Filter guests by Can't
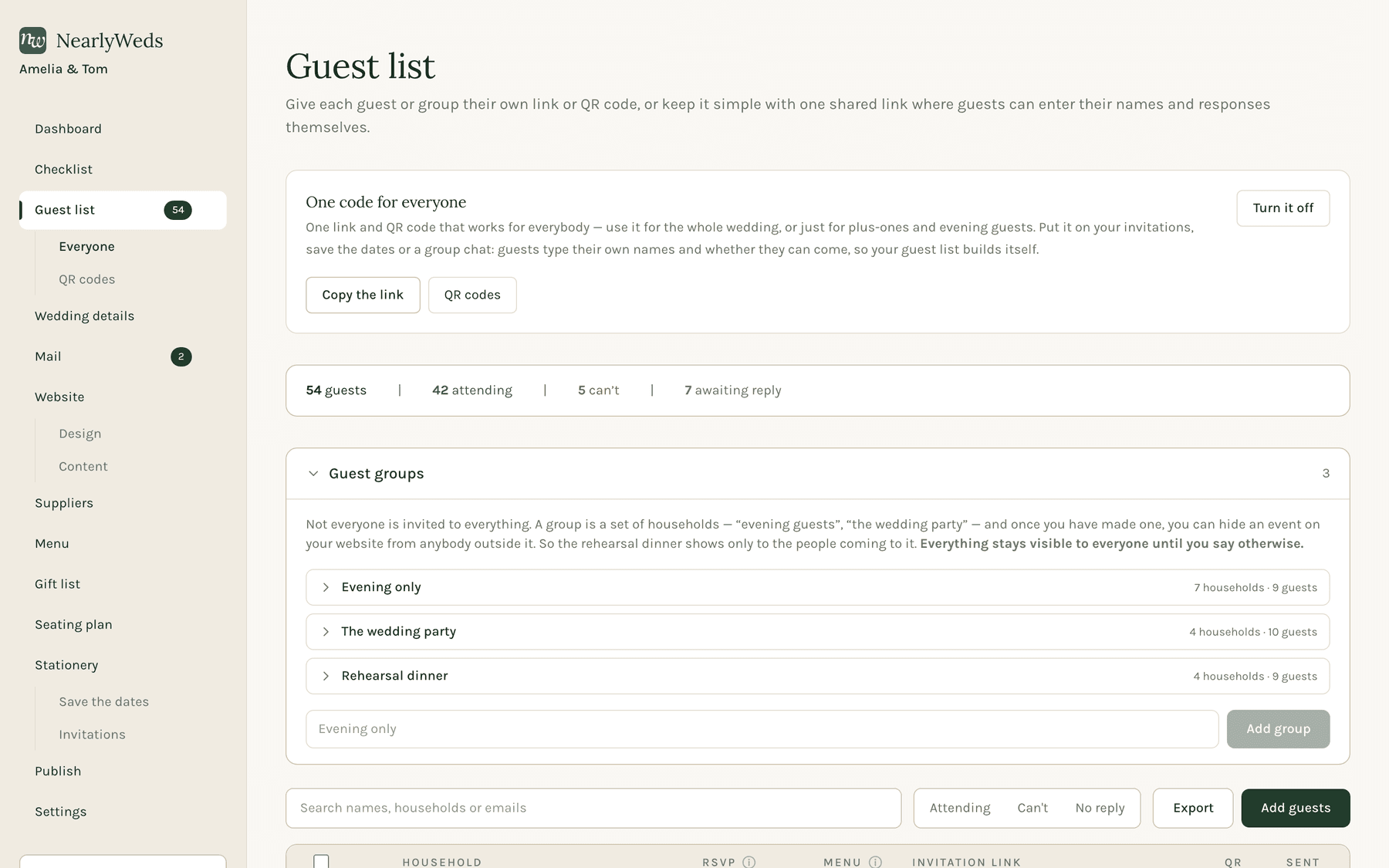Image resolution: width=1389 pixels, height=868 pixels. (1032, 808)
